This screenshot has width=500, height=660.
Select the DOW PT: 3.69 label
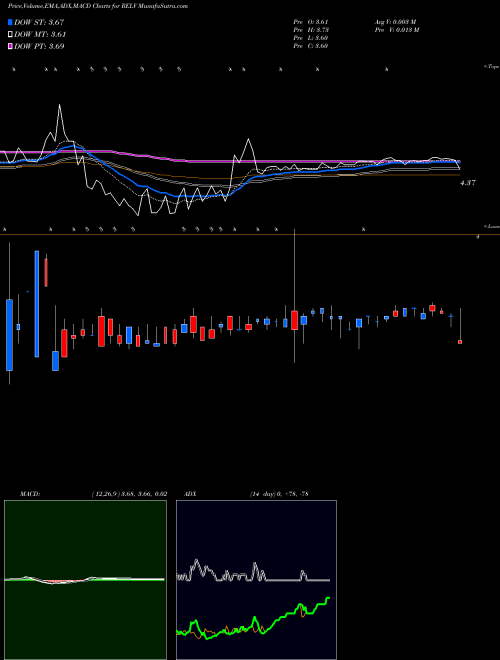click(x=39, y=46)
